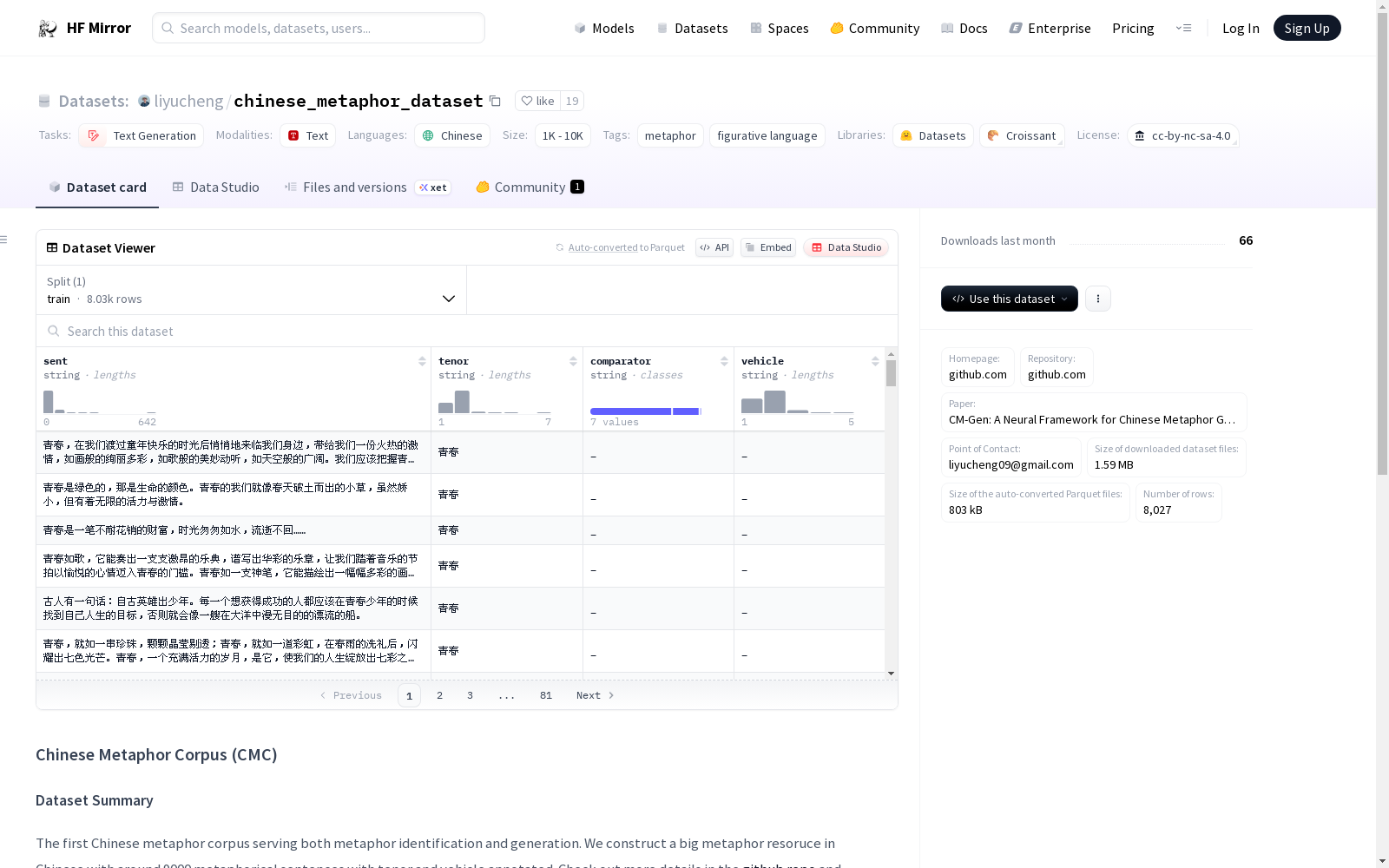Switch to the Data Studio tab
Image resolution: width=1389 pixels, height=868 pixels.
tap(215, 187)
